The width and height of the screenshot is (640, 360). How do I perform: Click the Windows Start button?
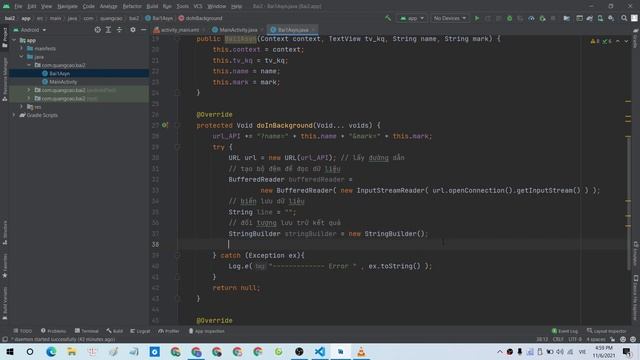(x=10, y=351)
